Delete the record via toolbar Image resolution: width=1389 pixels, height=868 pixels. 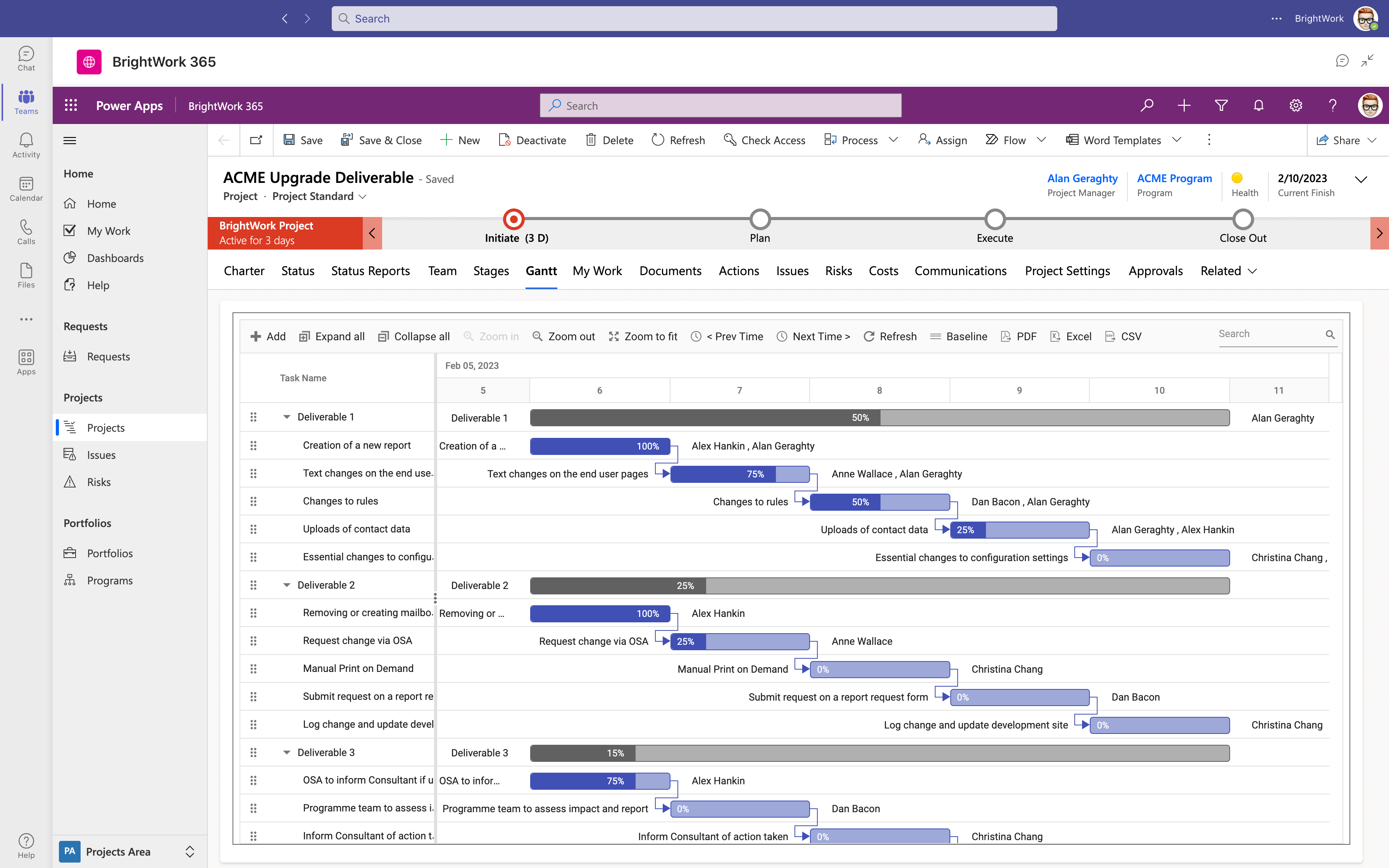click(609, 140)
